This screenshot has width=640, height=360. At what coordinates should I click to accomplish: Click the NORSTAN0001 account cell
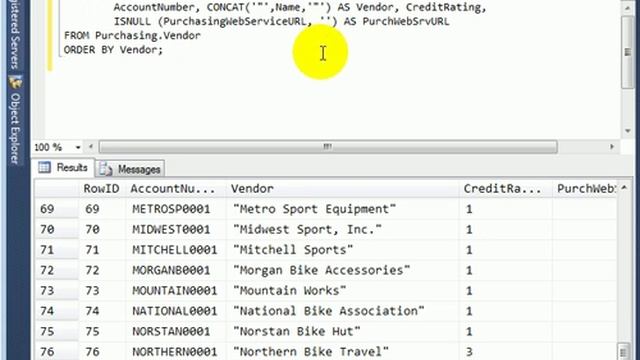pos(176,331)
